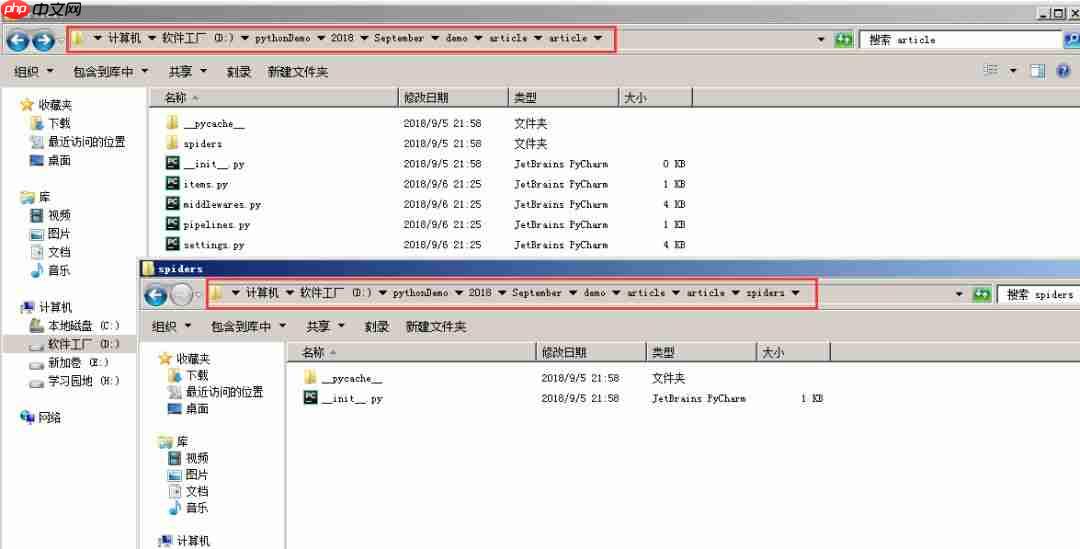Go forward in the article window

[43, 40]
